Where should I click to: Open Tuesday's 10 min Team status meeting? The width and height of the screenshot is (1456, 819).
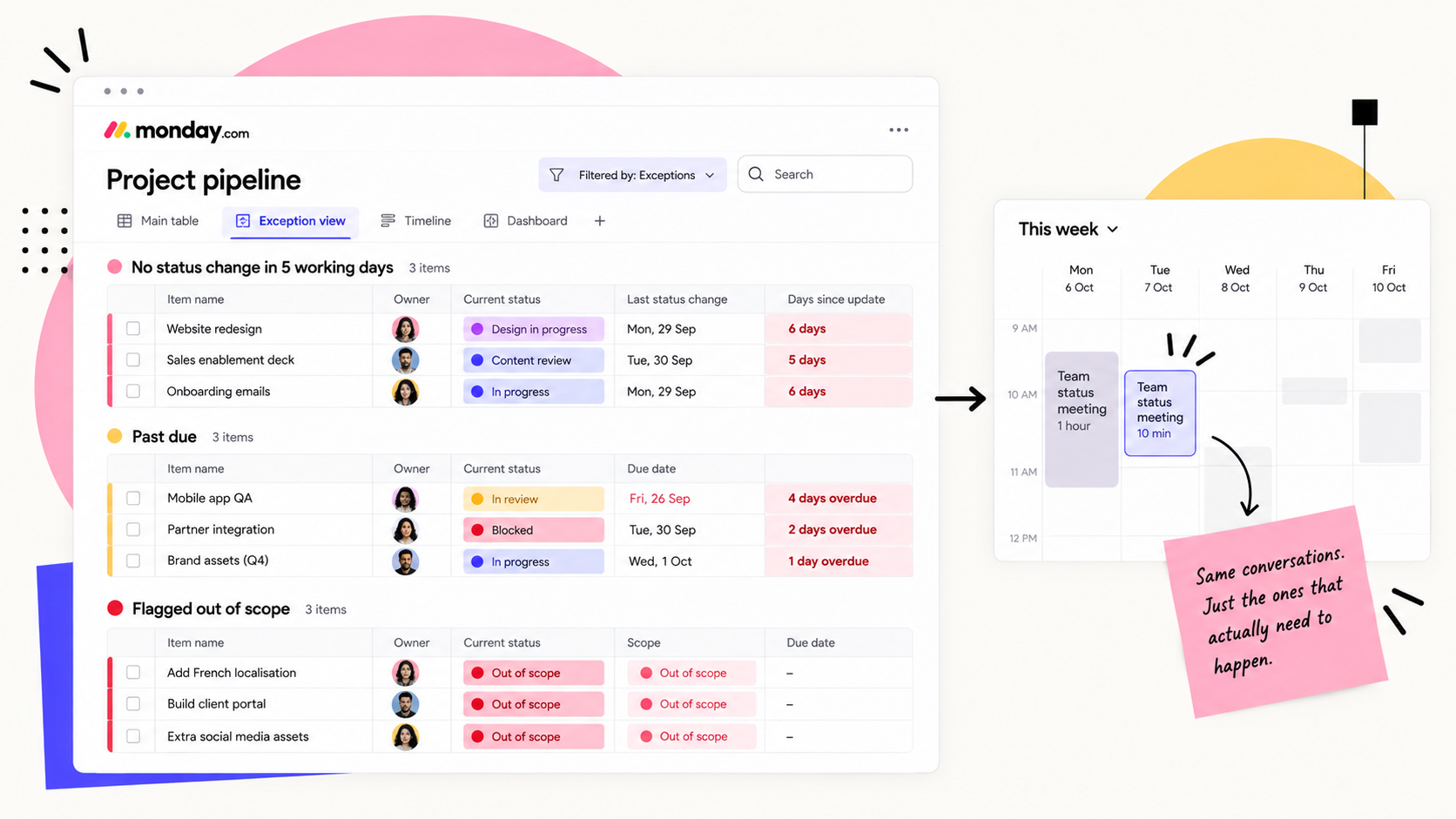coord(1160,413)
